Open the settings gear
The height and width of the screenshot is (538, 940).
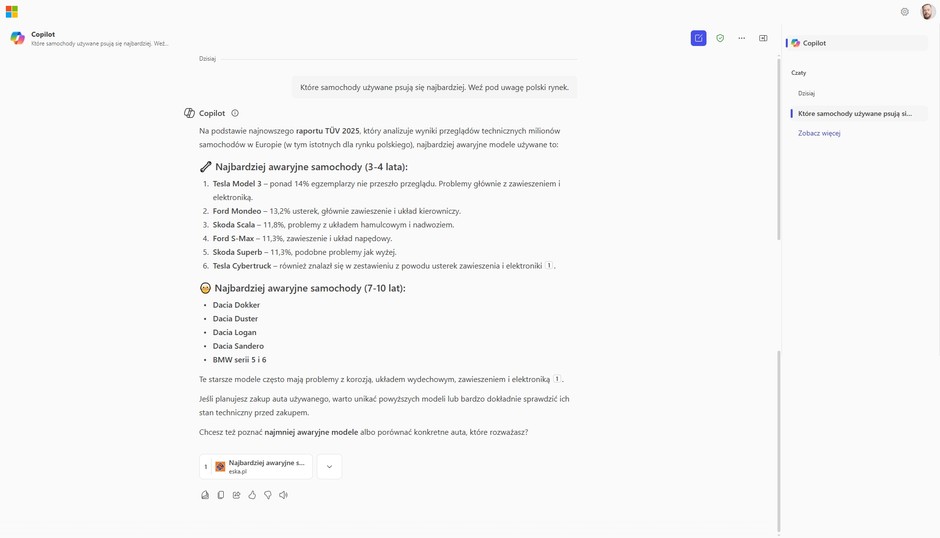[905, 12]
